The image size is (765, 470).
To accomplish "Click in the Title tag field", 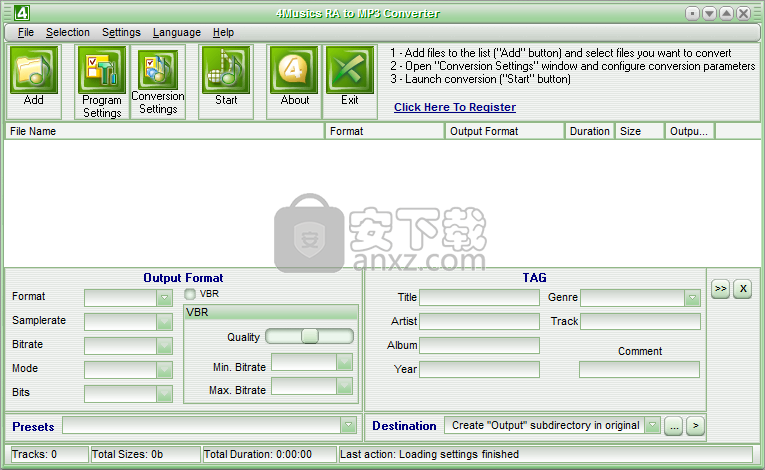I will point(479,297).
